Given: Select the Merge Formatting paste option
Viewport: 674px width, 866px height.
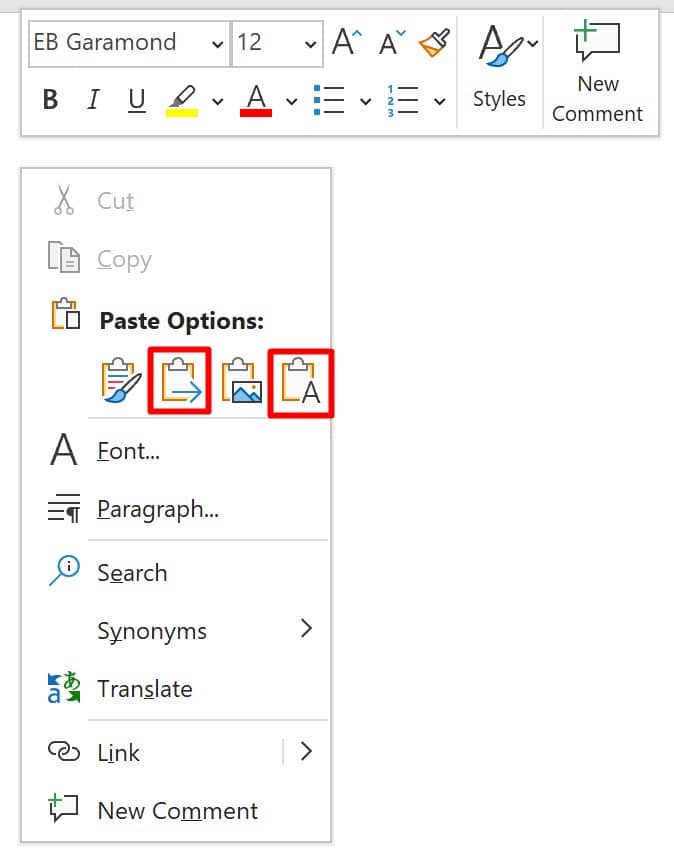Looking at the screenshot, I should [180, 381].
